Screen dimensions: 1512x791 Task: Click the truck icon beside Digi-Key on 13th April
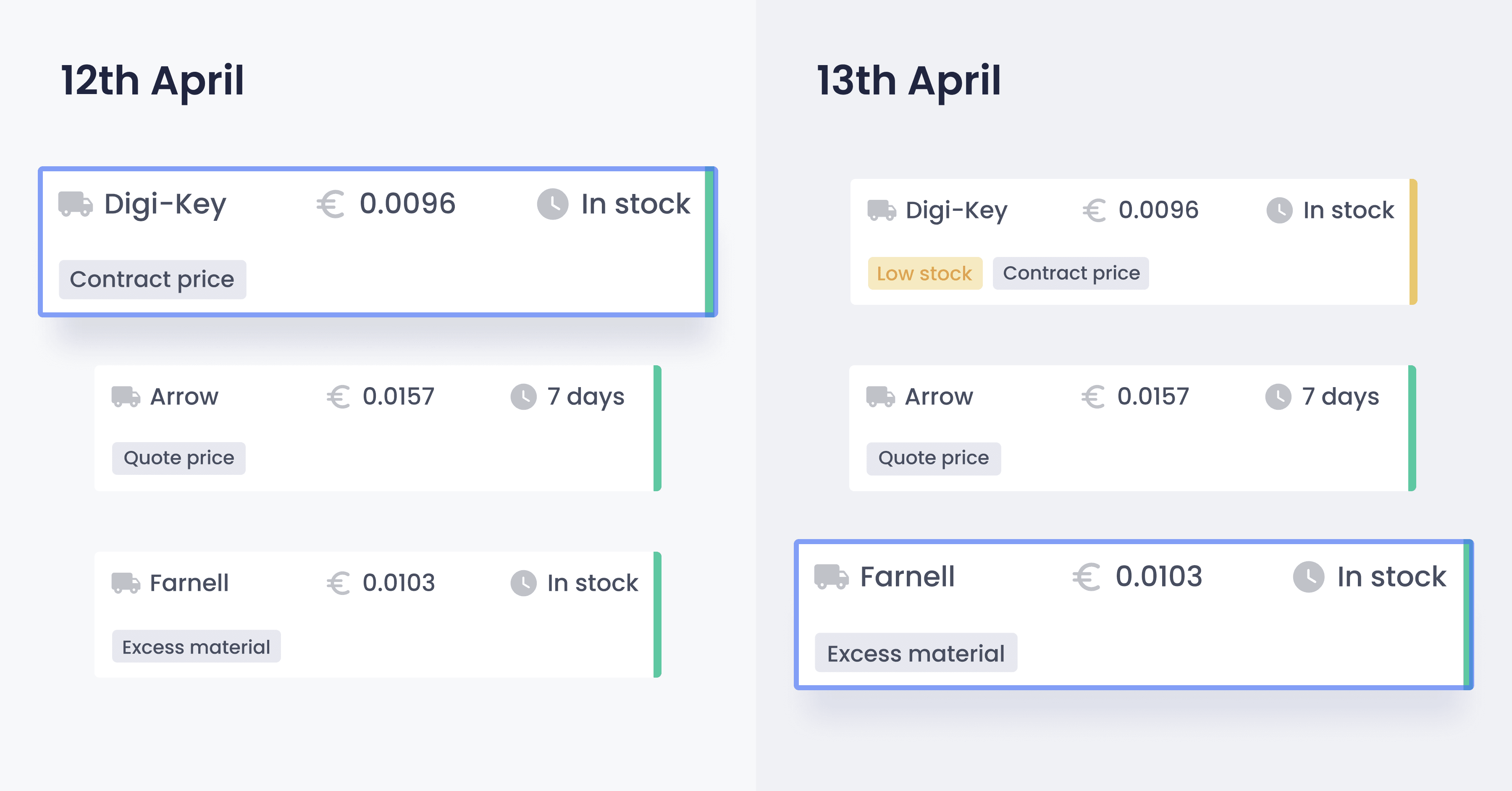click(882, 210)
